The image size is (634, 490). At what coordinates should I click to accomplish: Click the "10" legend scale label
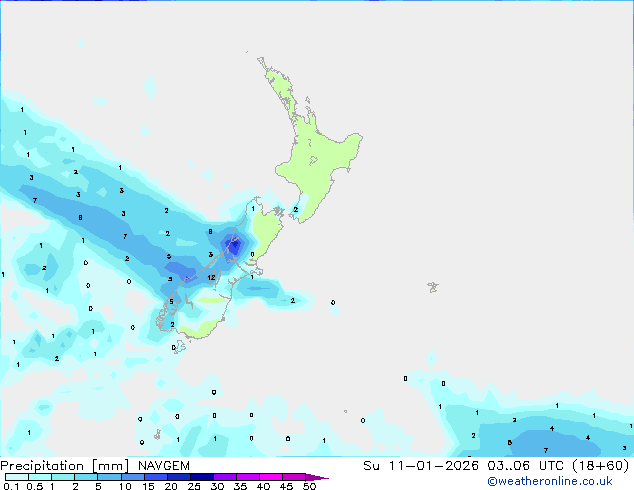(x=125, y=486)
